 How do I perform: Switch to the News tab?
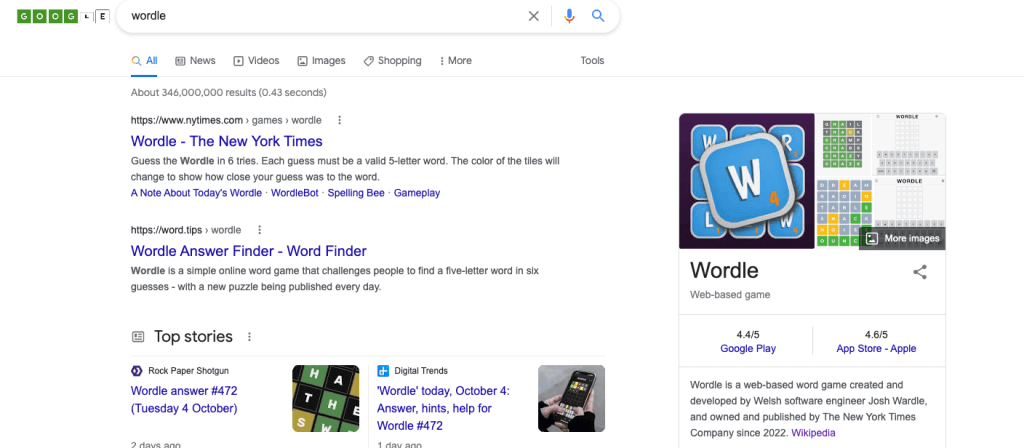[x=195, y=61]
